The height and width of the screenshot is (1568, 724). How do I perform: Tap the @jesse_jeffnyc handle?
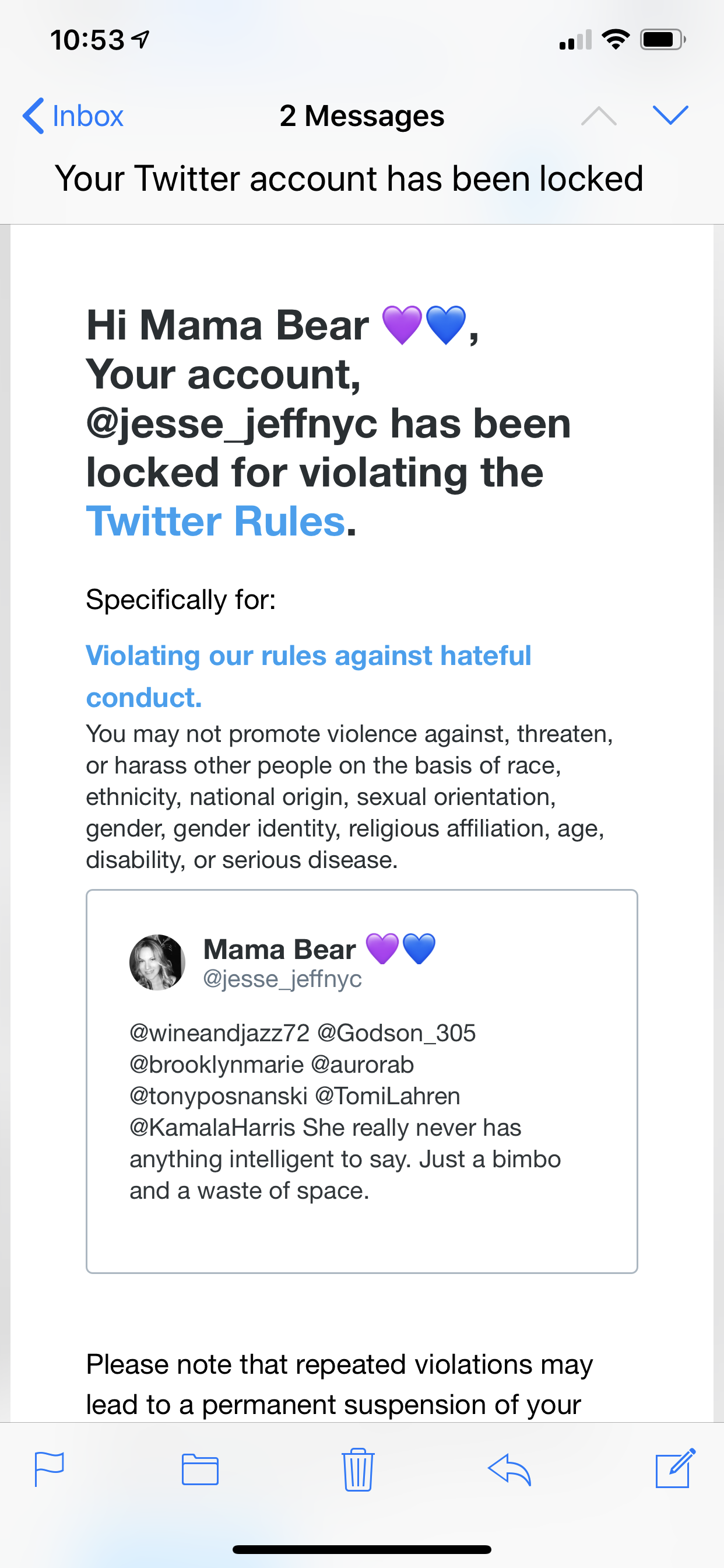pos(282,979)
